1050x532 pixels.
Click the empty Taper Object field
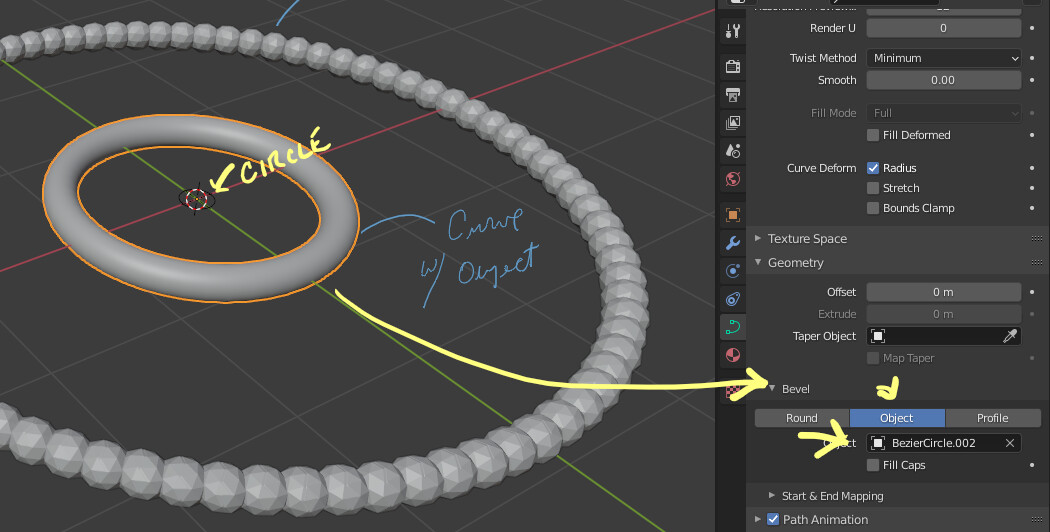pyautogui.click(x=944, y=336)
